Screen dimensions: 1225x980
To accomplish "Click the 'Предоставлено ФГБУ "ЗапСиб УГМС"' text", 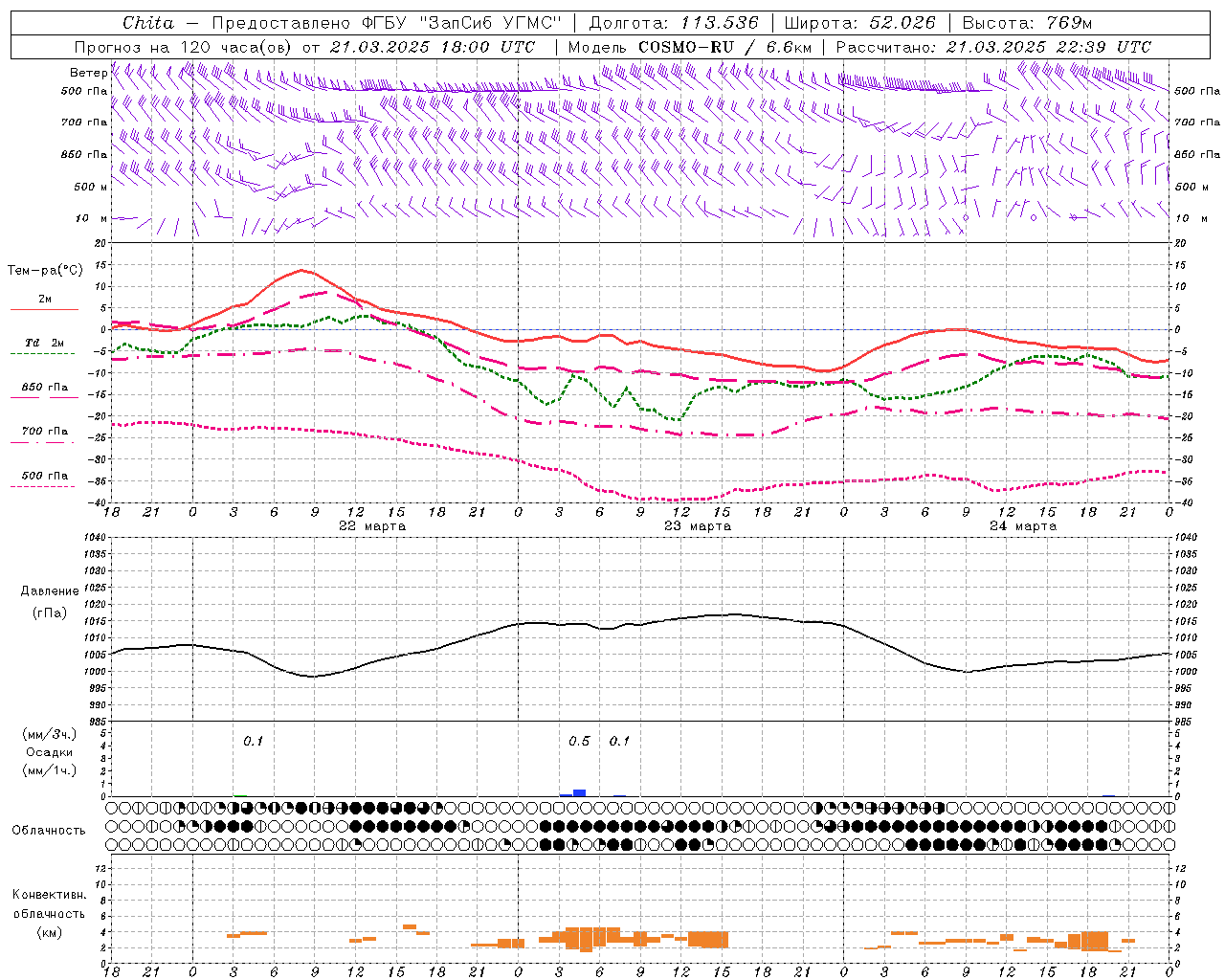I will [x=387, y=23].
